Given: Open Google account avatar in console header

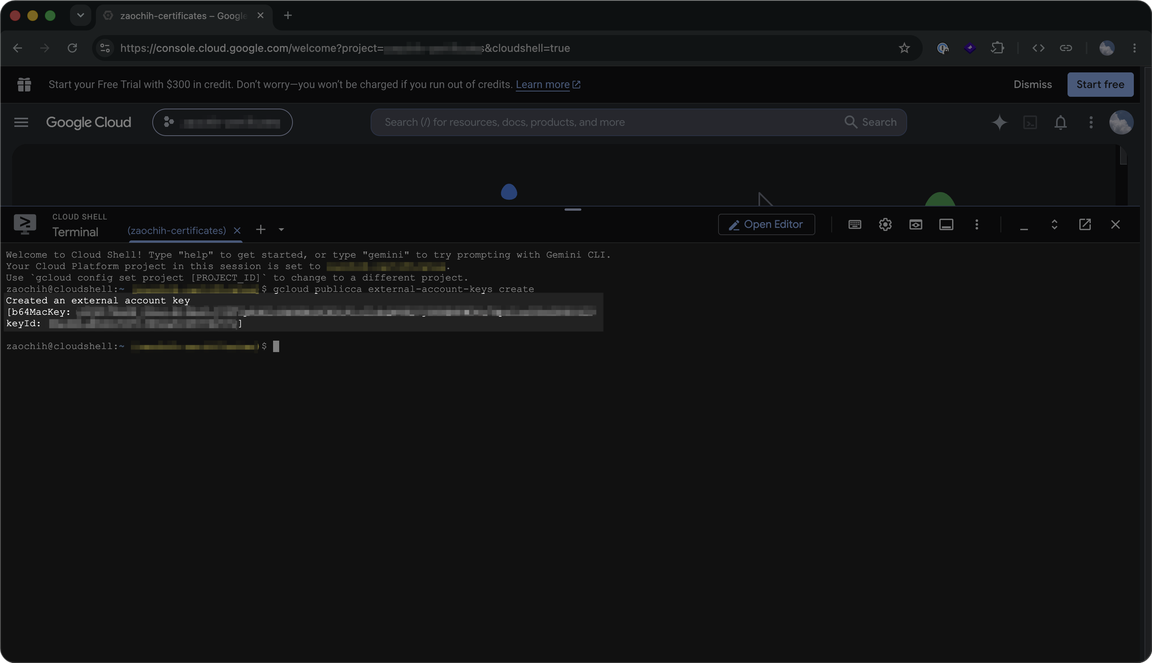Looking at the screenshot, I should click(1121, 122).
